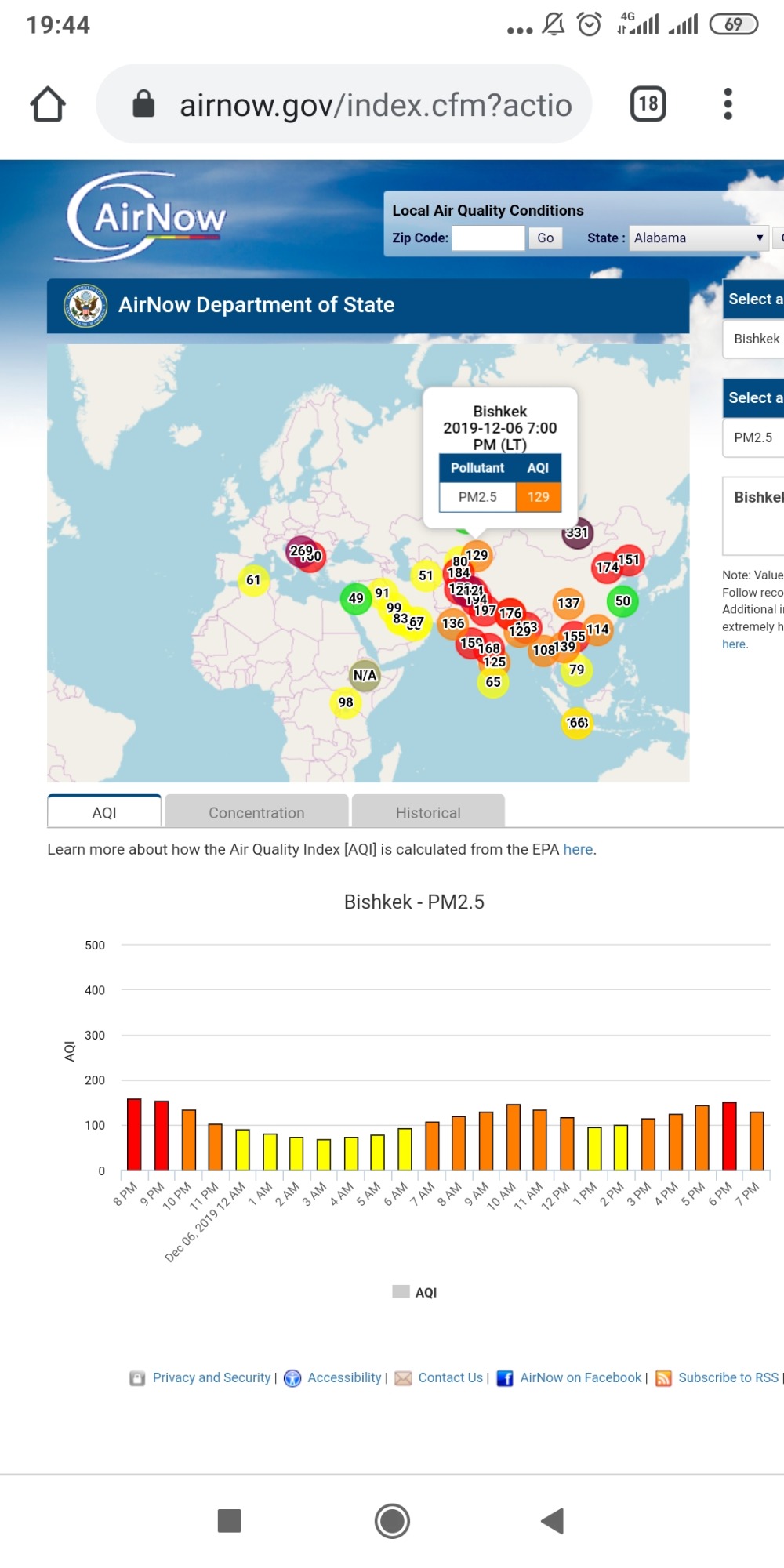Tap the browser home icon
The height and width of the screenshot is (1568, 784).
tap(48, 104)
